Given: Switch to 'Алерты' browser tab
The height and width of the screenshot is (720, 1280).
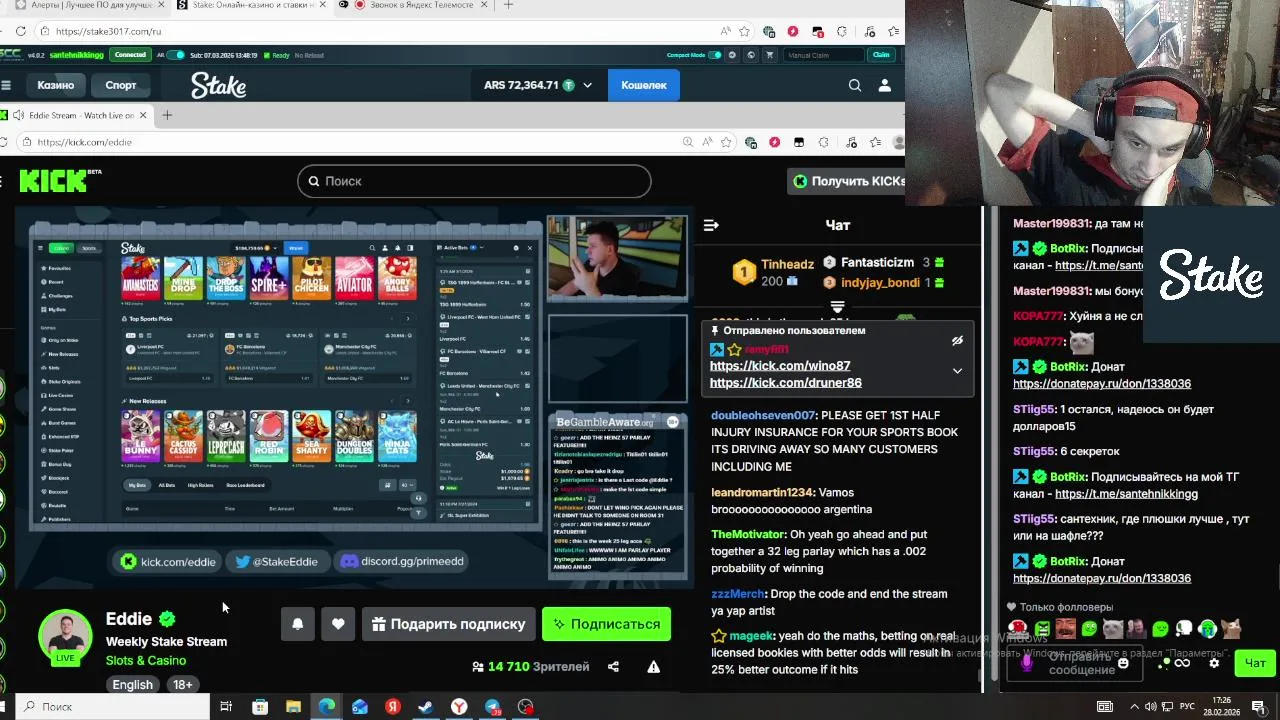Looking at the screenshot, I should point(83,5).
